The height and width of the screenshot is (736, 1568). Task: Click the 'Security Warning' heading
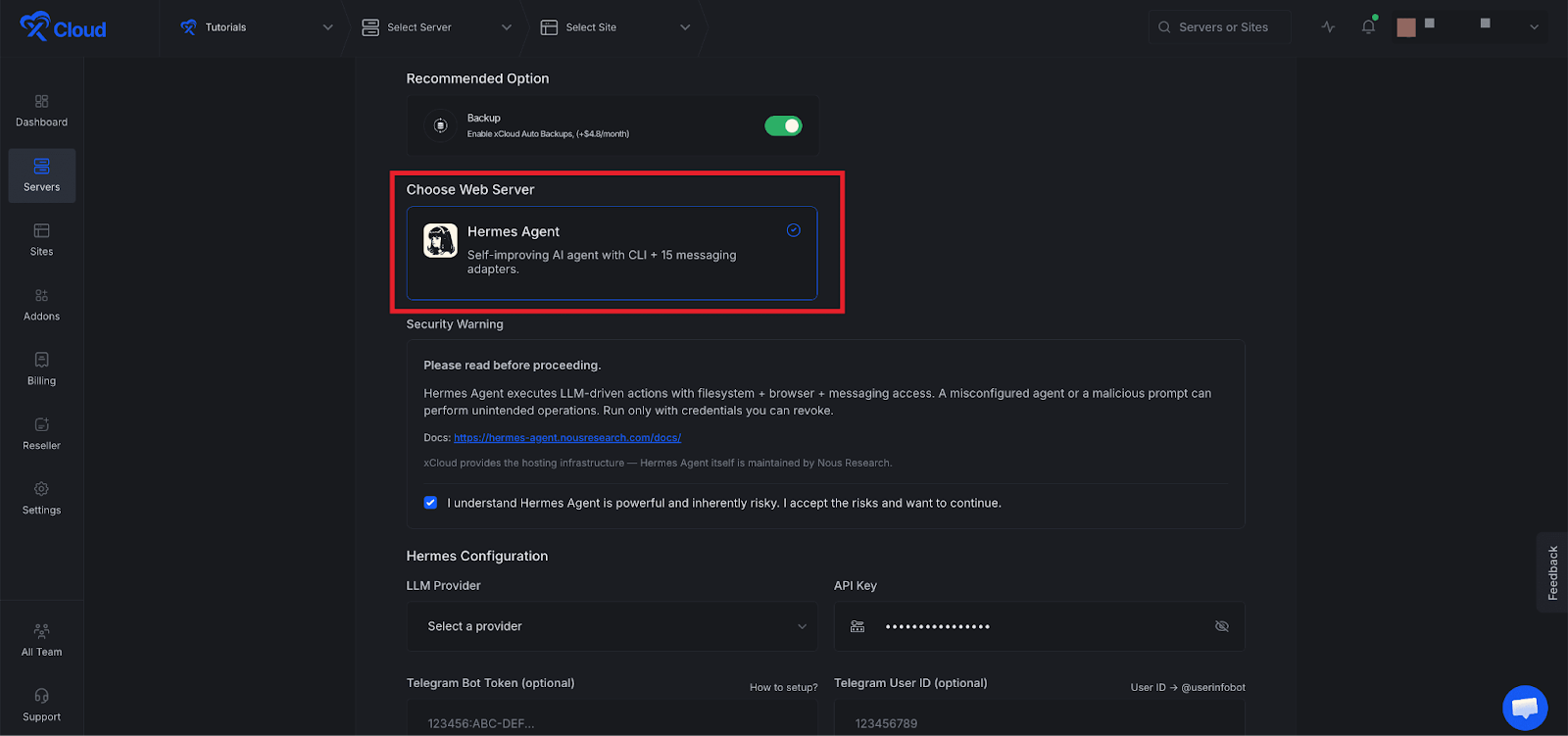point(455,324)
